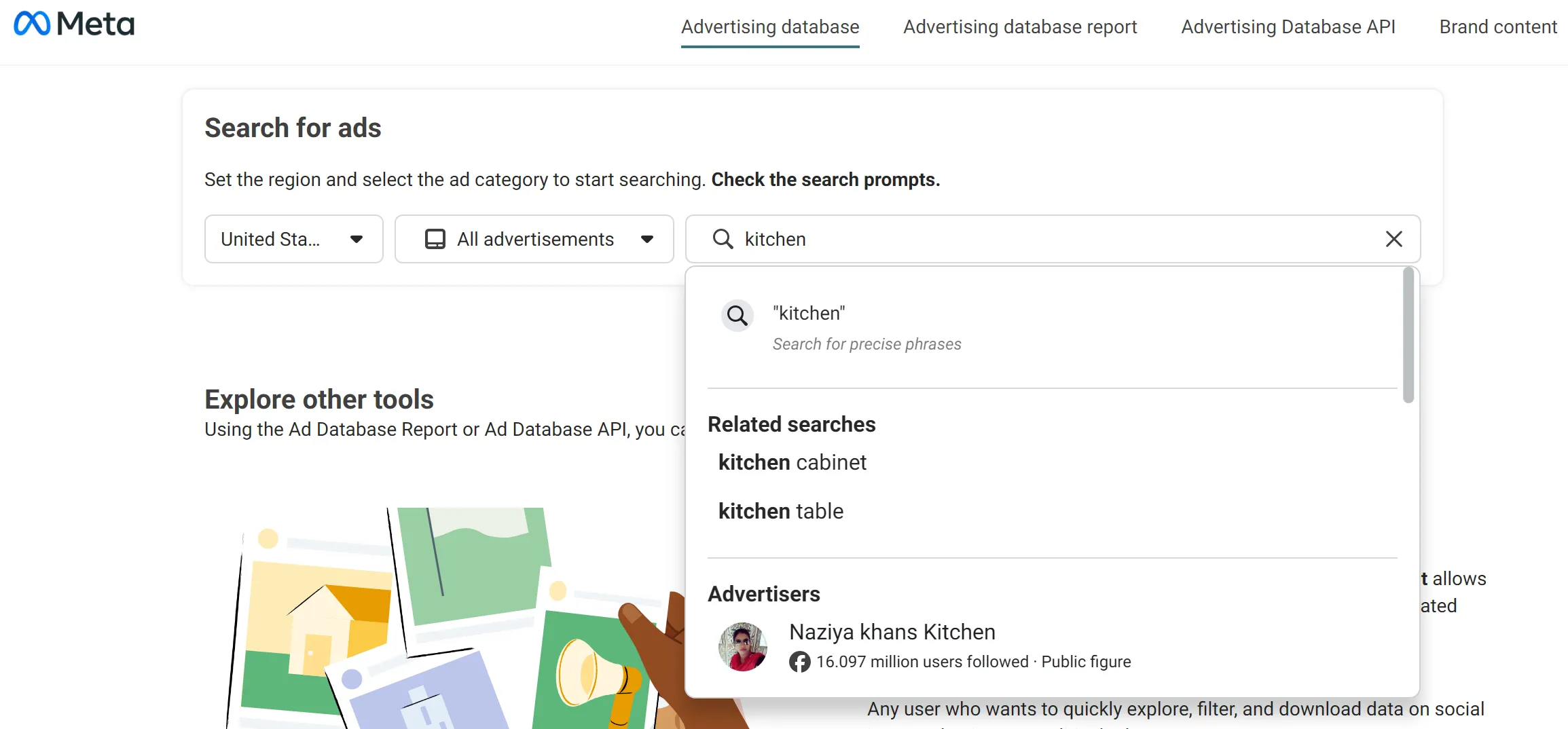Switch to Advertising database report tab
This screenshot has height=729, width=1568.
[1020, 27]
